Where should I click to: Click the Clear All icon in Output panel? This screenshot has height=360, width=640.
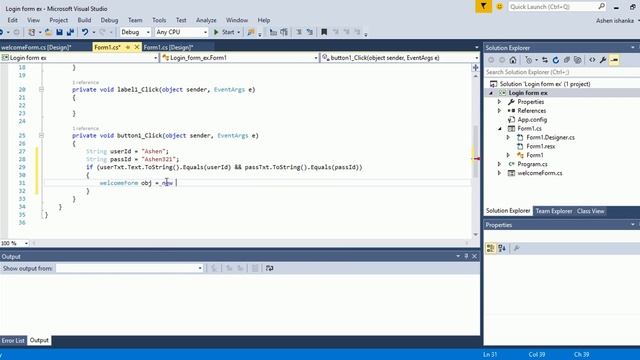[255, 268]
